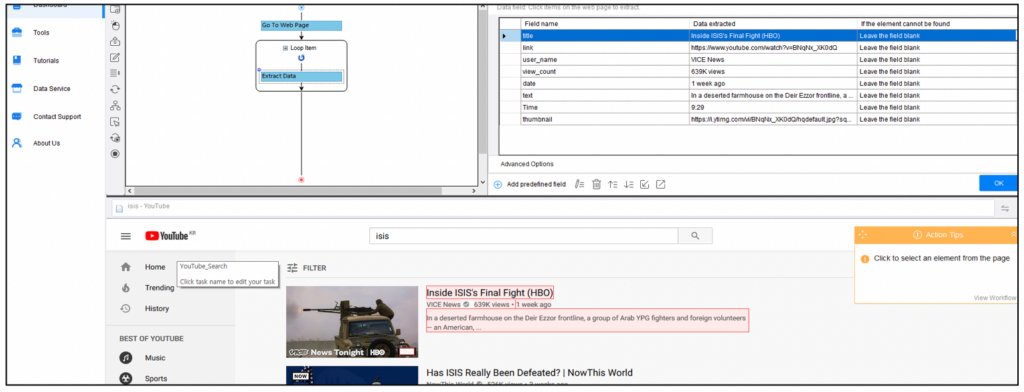This screenshot has height=392, width=1024.
Task: Click the export arrow icon in field toolbar
Action: 661,185
